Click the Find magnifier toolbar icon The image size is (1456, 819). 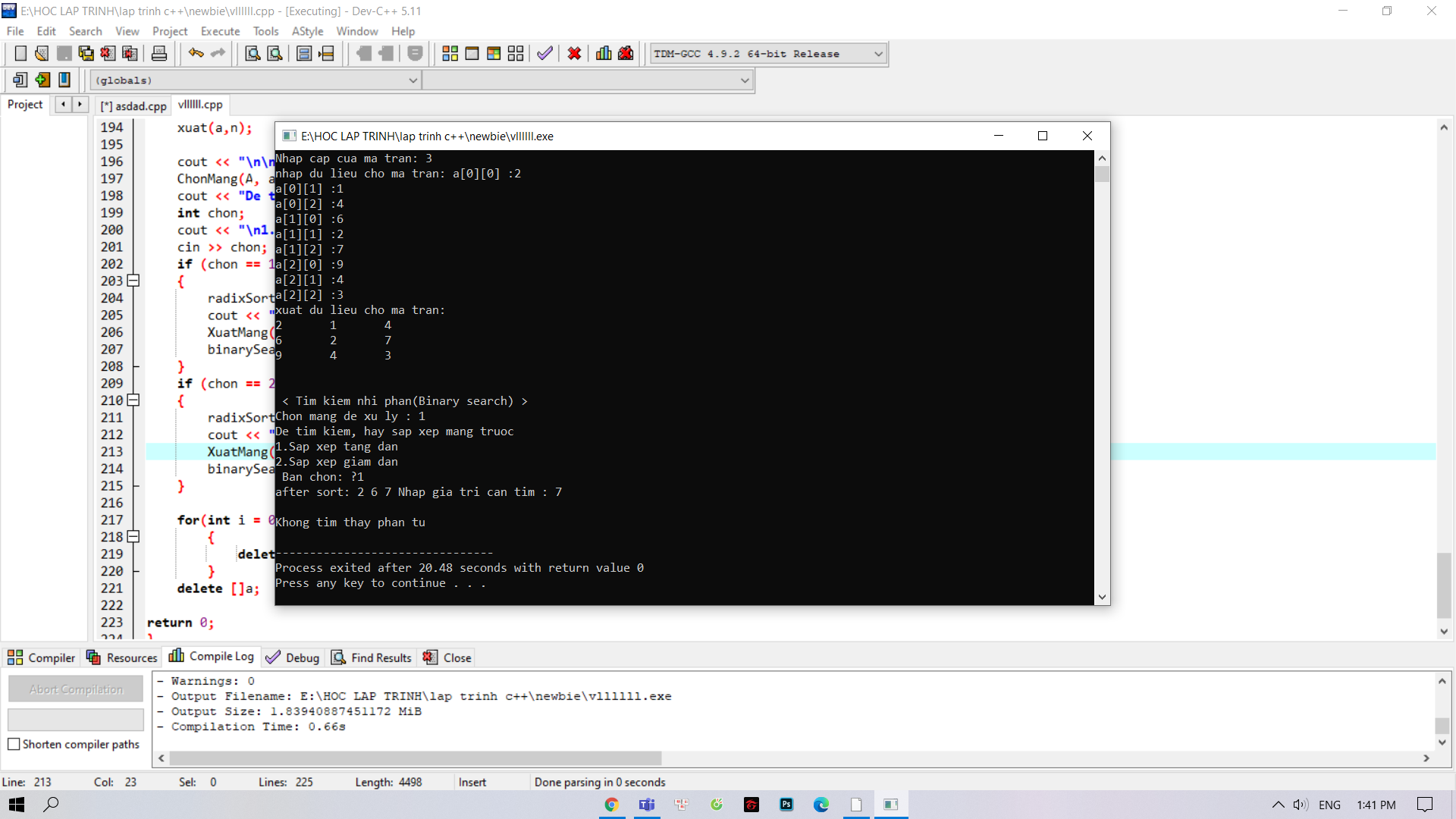[253, 53]
